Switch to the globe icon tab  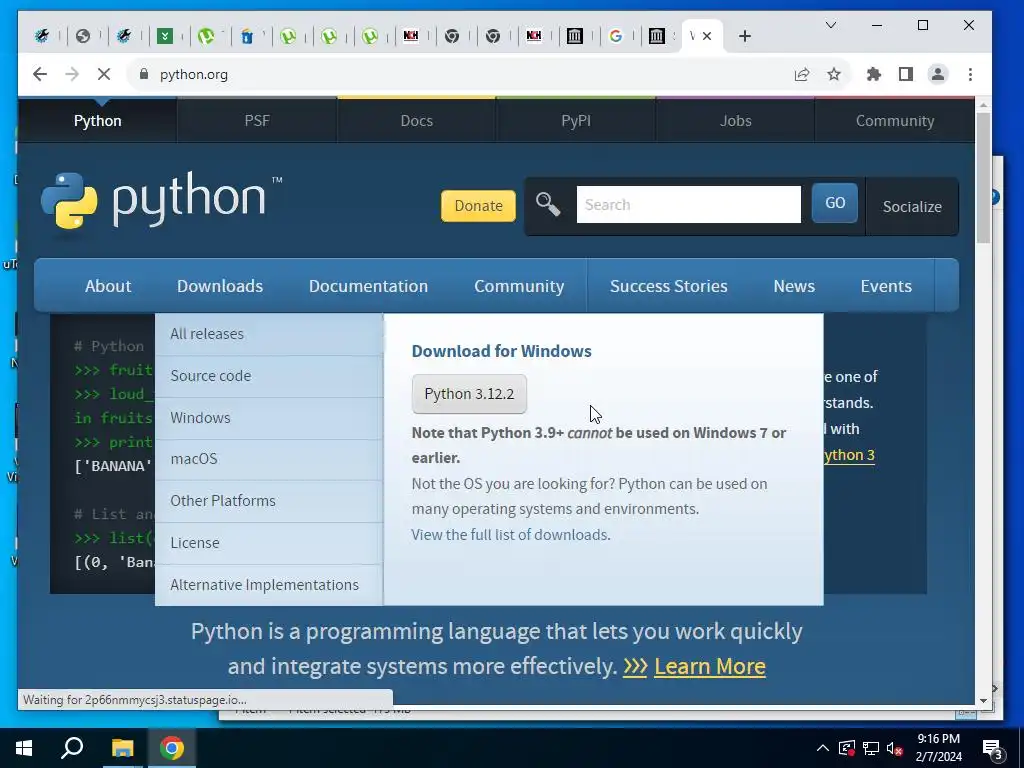pyautogui.click(x=83, y=36)
